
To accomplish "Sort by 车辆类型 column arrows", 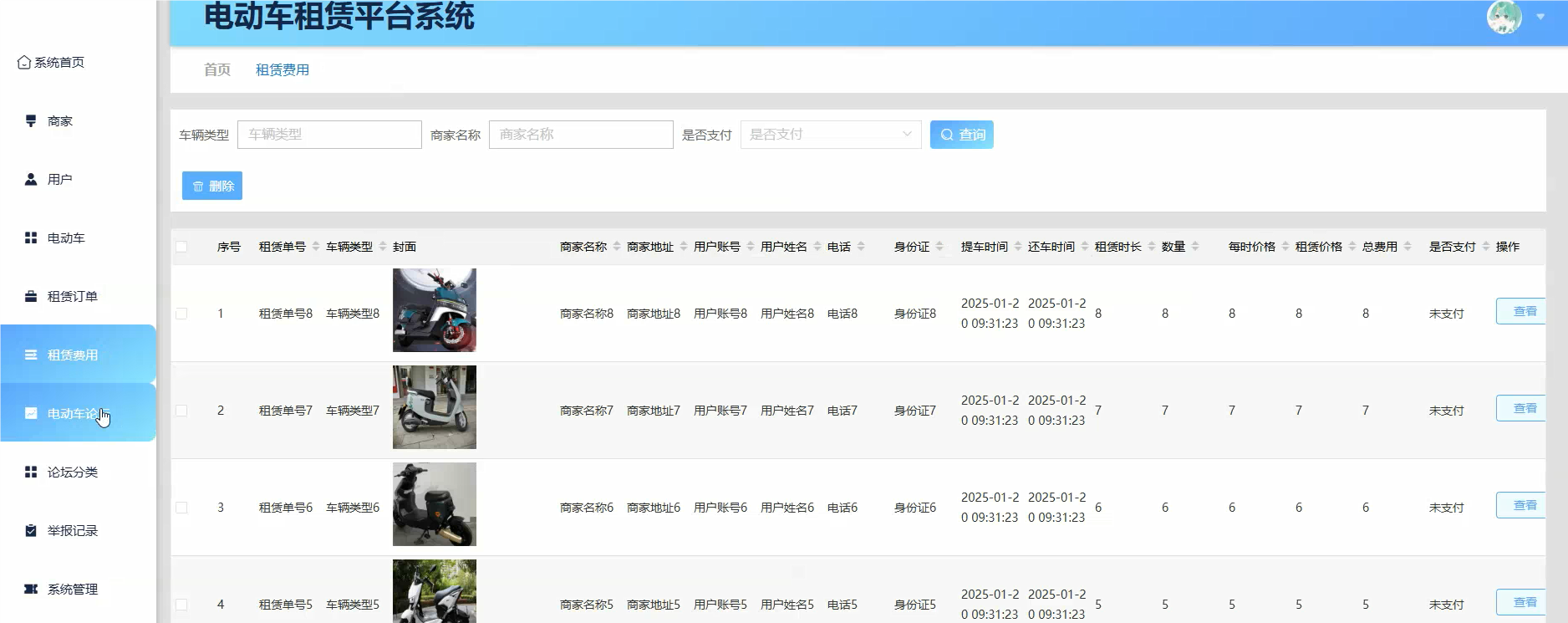I will click(x=383, y=247).
